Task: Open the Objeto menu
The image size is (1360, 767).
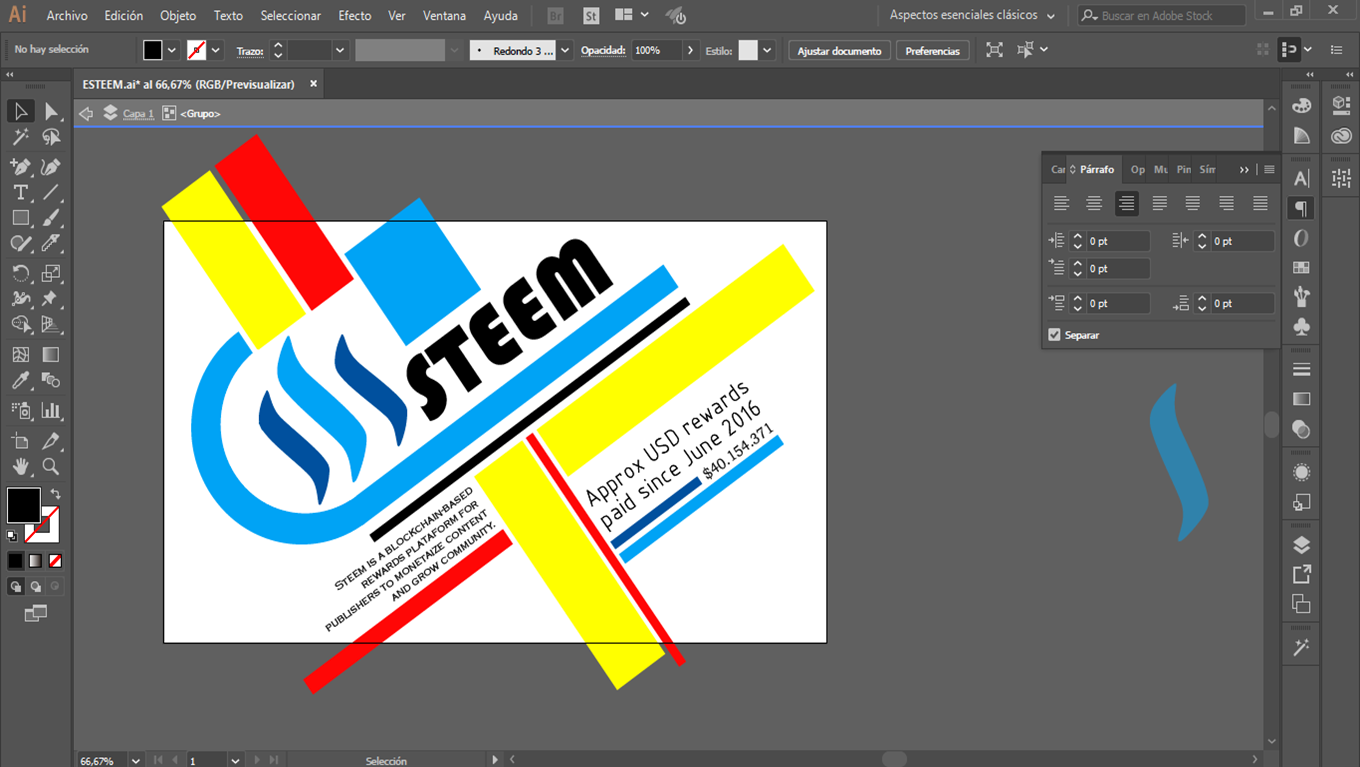Action: (x=178, y=15)
